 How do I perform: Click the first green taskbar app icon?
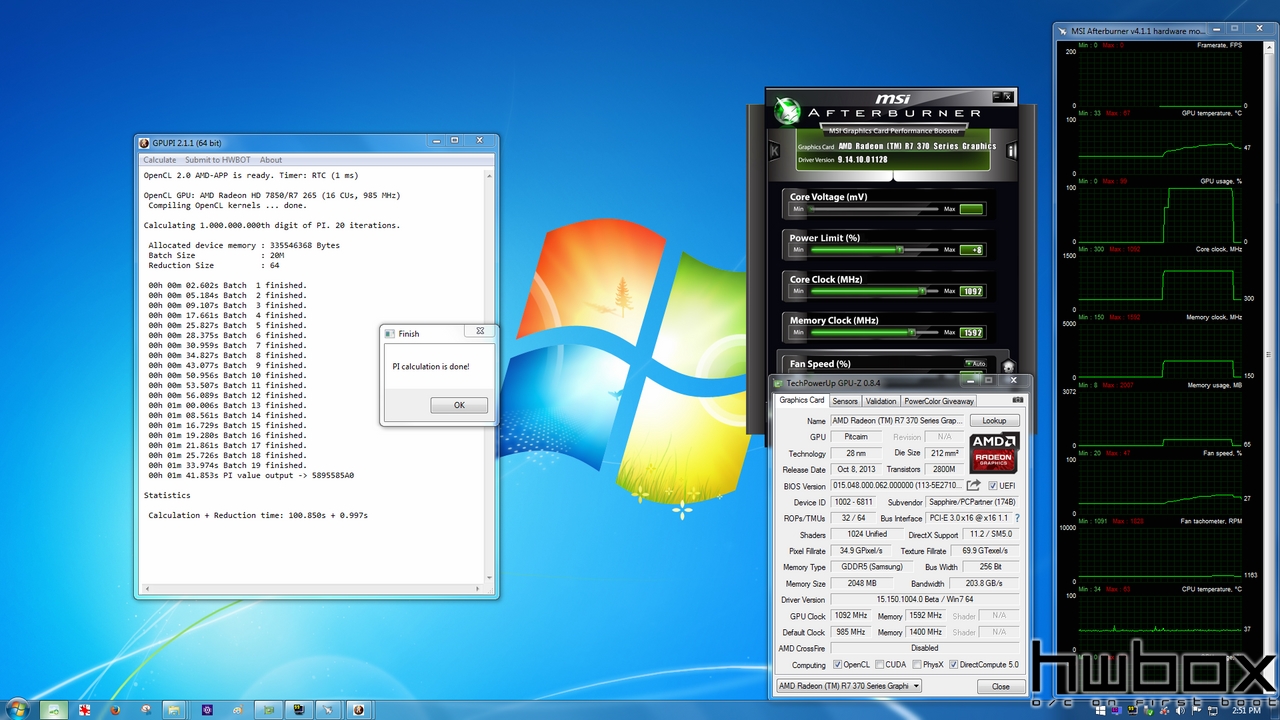(54, 710)
